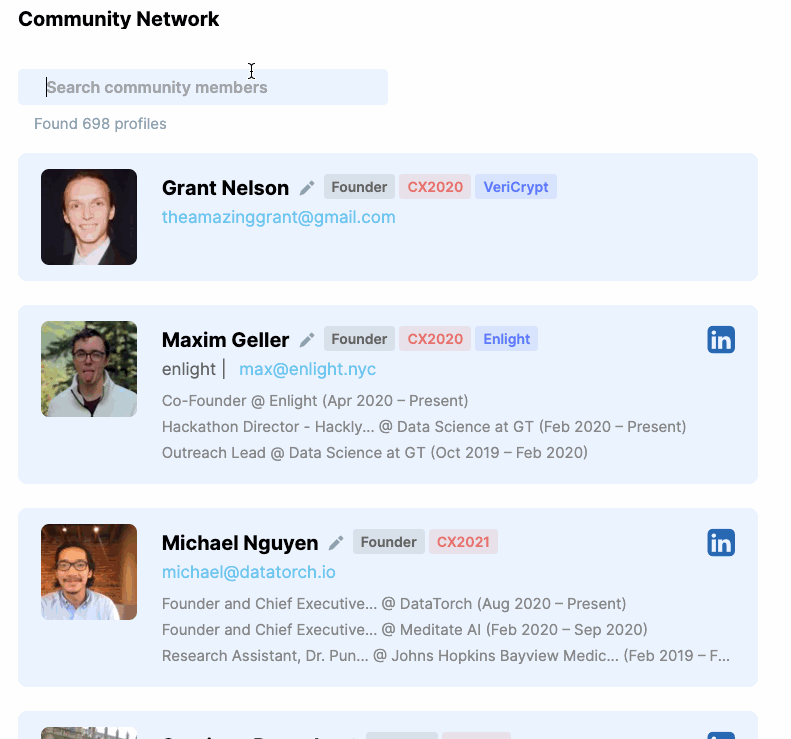
Task: Open the partially visible LinkedIn icon at bottom
Action: [x=721, y=735]
